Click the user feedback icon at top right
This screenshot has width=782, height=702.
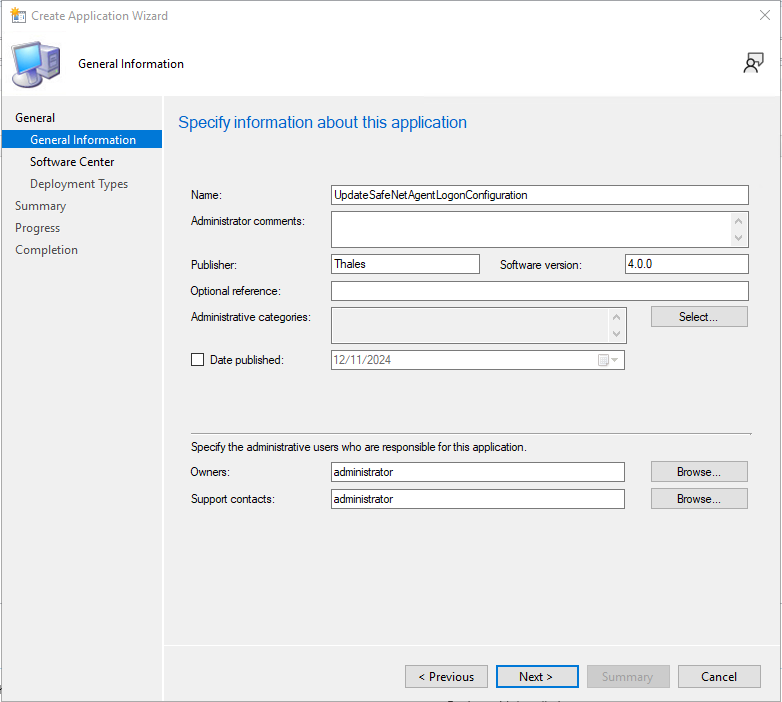(x=753, y=63)
